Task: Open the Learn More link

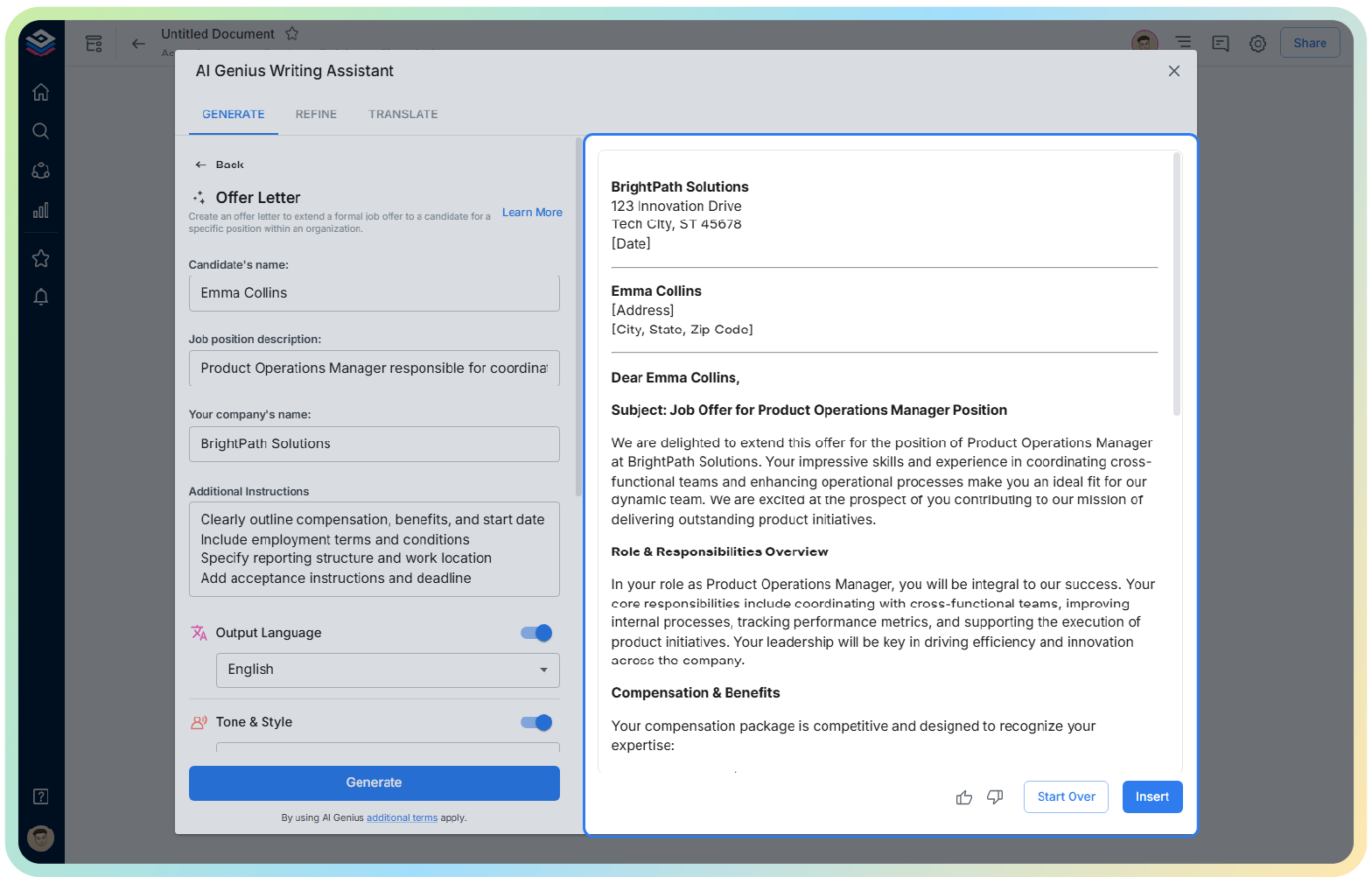Action: tap(532, 213)
